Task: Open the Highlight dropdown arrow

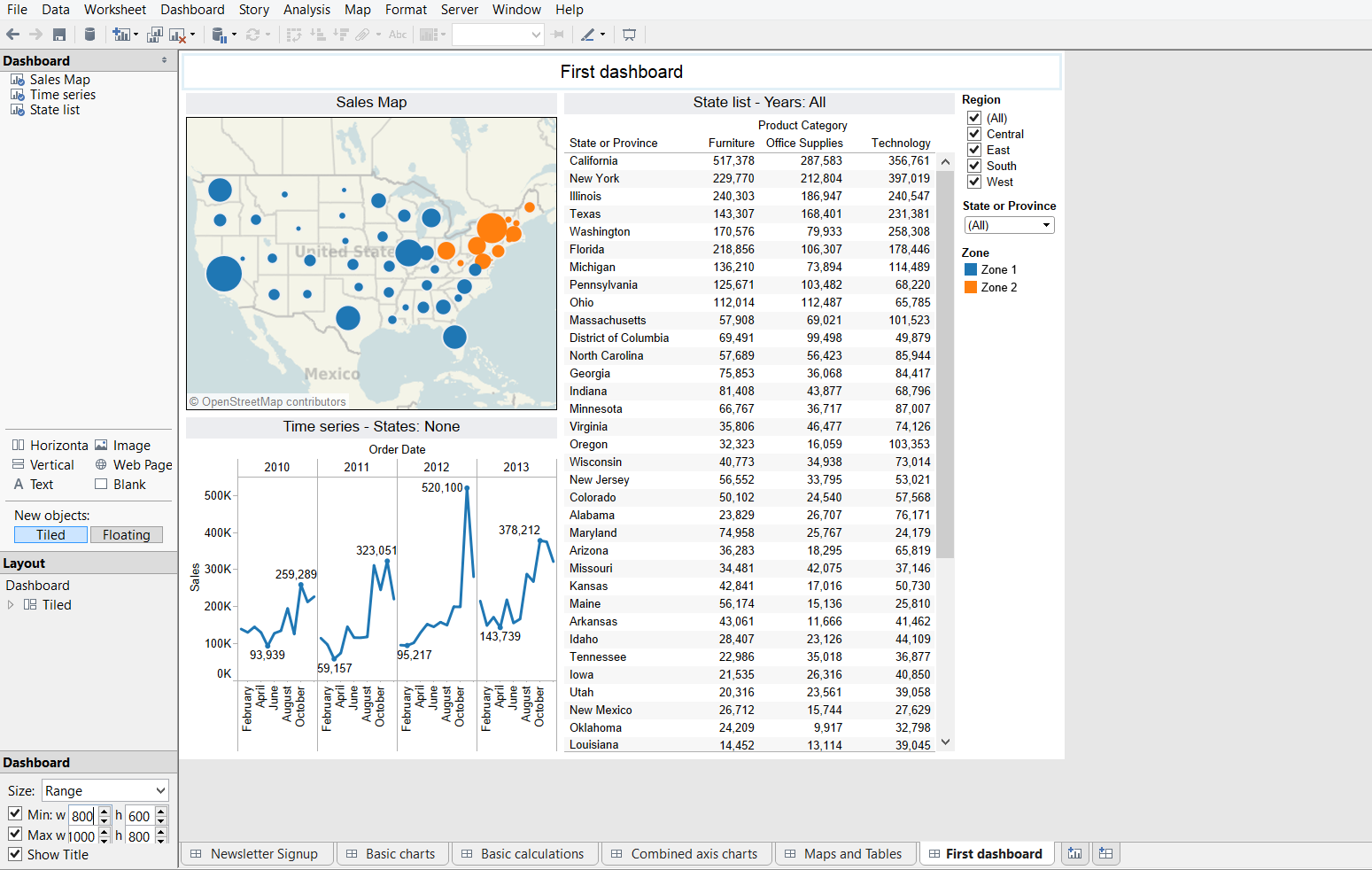Action: pos(603,35)
